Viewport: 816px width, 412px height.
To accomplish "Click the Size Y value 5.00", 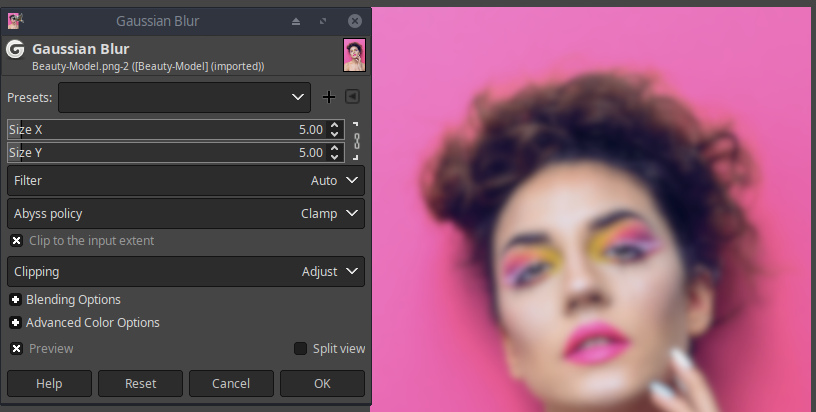I will pos(311,152).
